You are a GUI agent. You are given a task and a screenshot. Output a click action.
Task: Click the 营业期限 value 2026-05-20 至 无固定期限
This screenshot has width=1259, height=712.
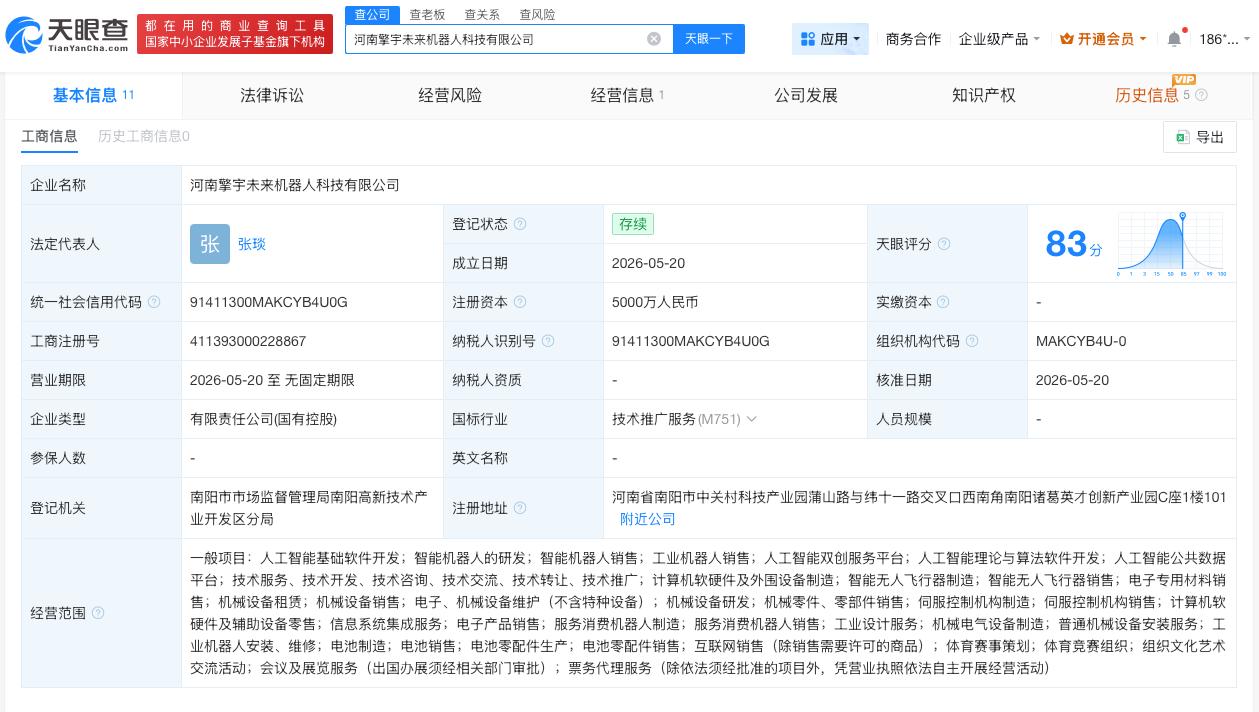pos(272,380)
